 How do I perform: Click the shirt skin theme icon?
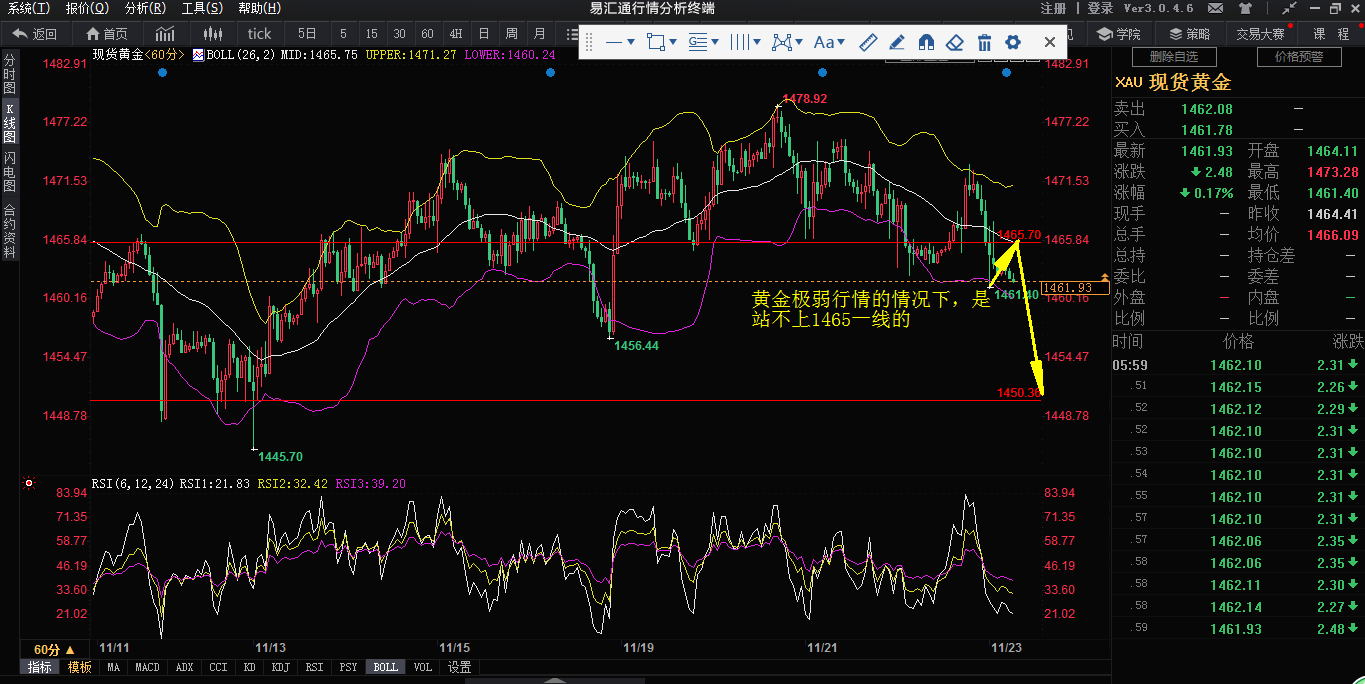(1244, 8)
